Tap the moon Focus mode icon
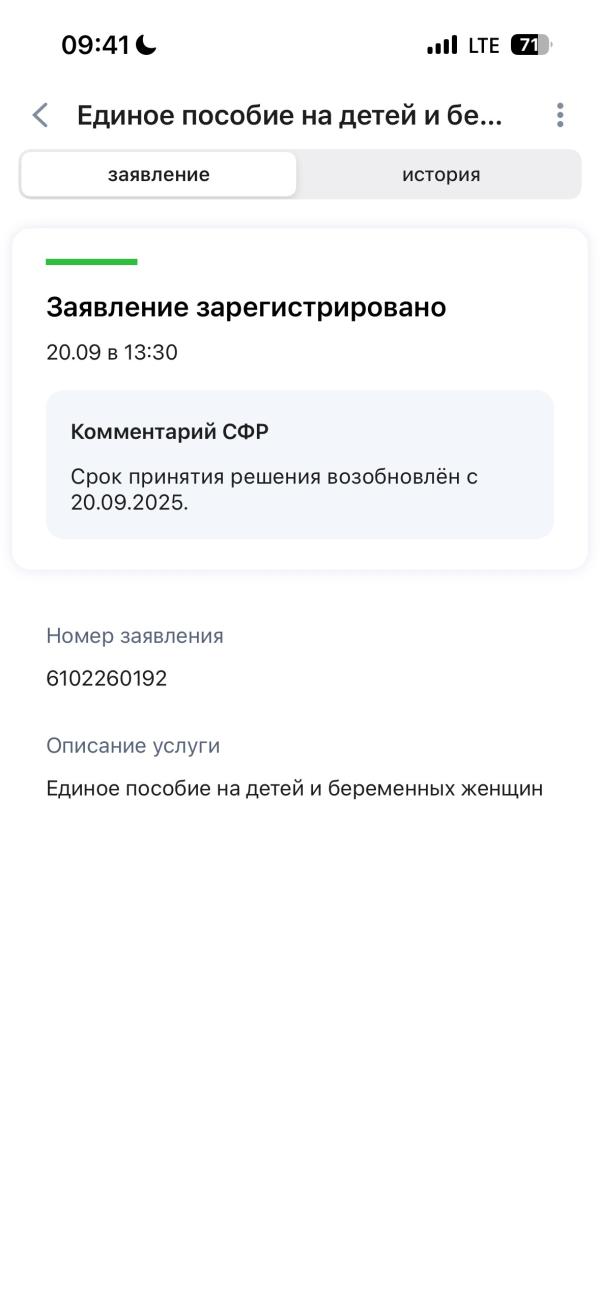The height and width of the screenshot is (1300, 600). [x=147, y=45]
